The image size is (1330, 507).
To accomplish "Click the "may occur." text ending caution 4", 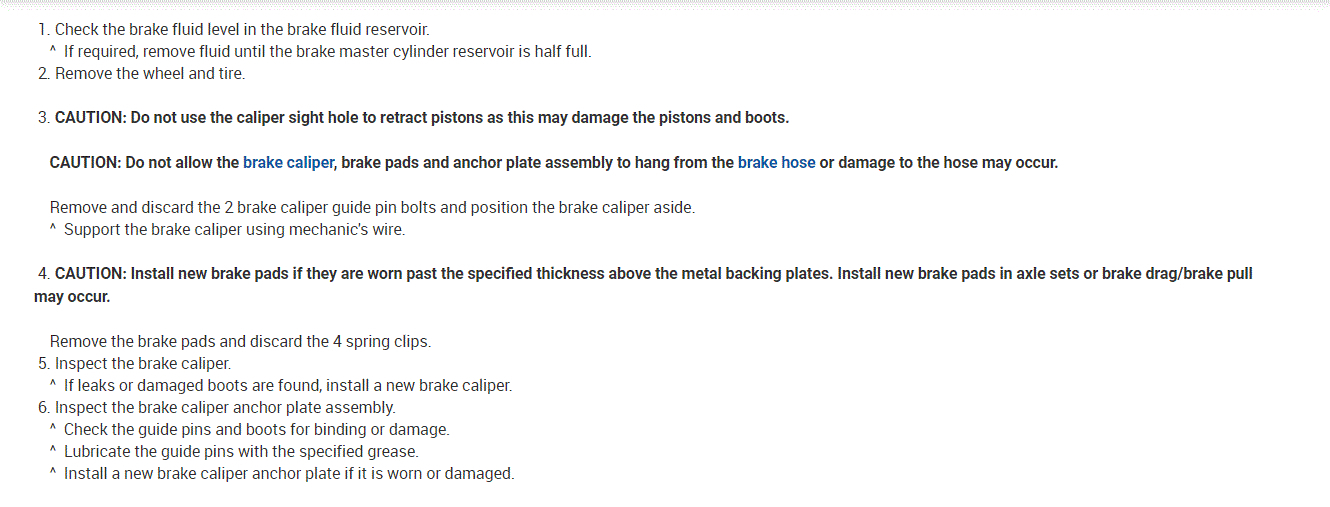I will 72,297.
